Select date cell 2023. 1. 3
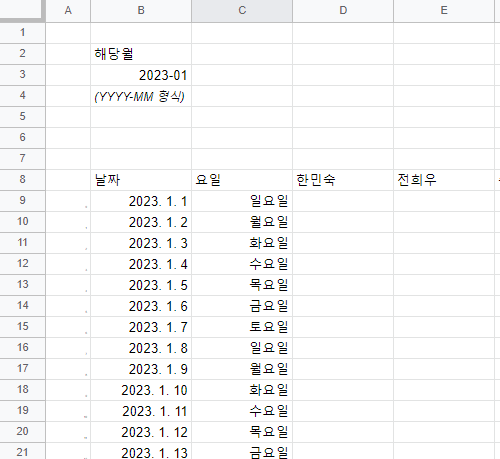Image resolution: width=500 pixels, height=459 pixels. click(x=141, y=243)
